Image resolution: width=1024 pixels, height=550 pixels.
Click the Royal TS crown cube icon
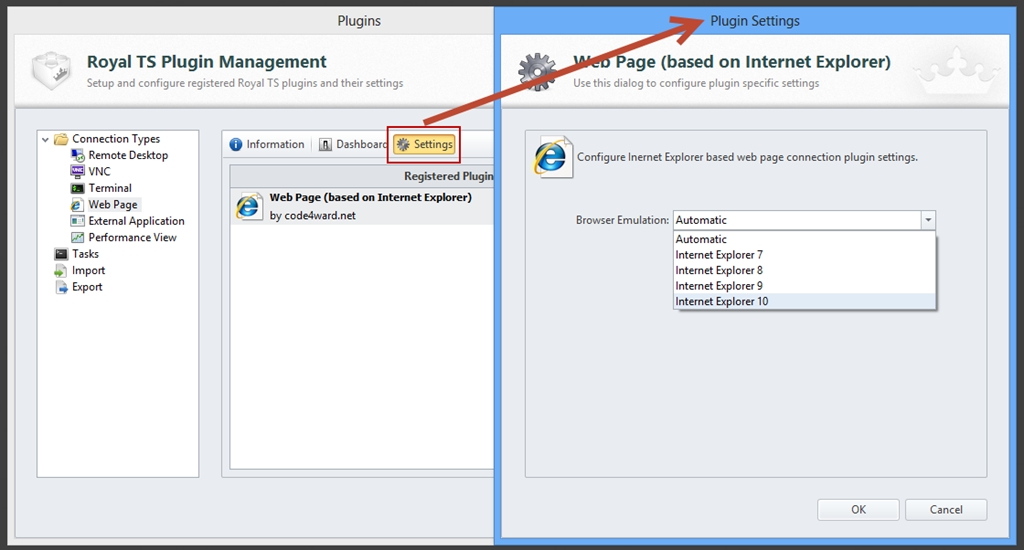[x=51, y=71]
